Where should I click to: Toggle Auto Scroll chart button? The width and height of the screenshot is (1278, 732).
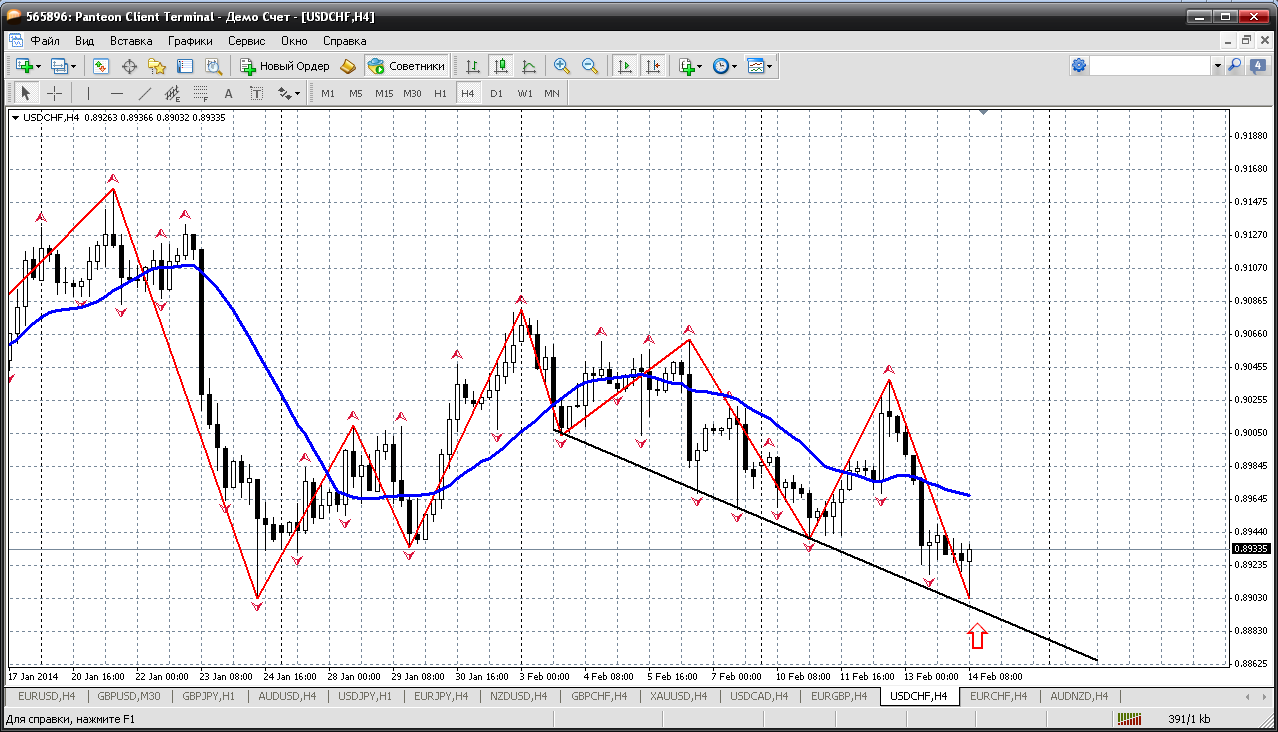coord(625,66)
